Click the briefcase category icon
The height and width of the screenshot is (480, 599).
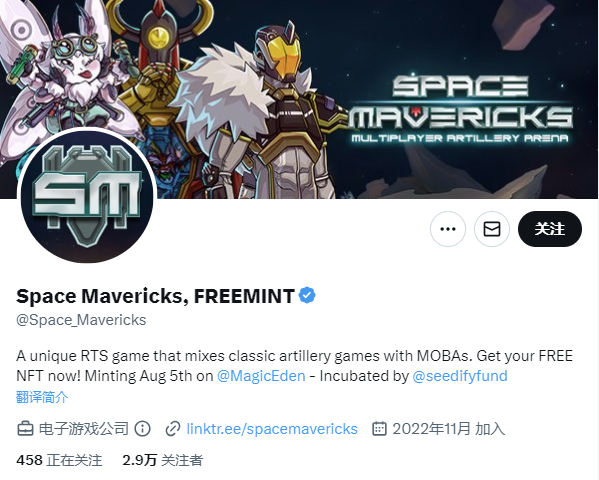(x=25, y=429)
